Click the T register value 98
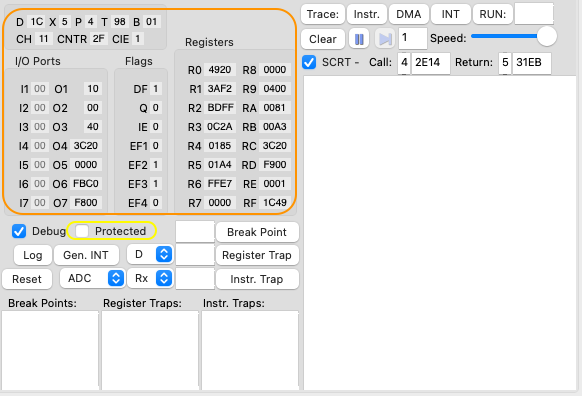Screen dimensions: 582x396 tap(120, 22)
